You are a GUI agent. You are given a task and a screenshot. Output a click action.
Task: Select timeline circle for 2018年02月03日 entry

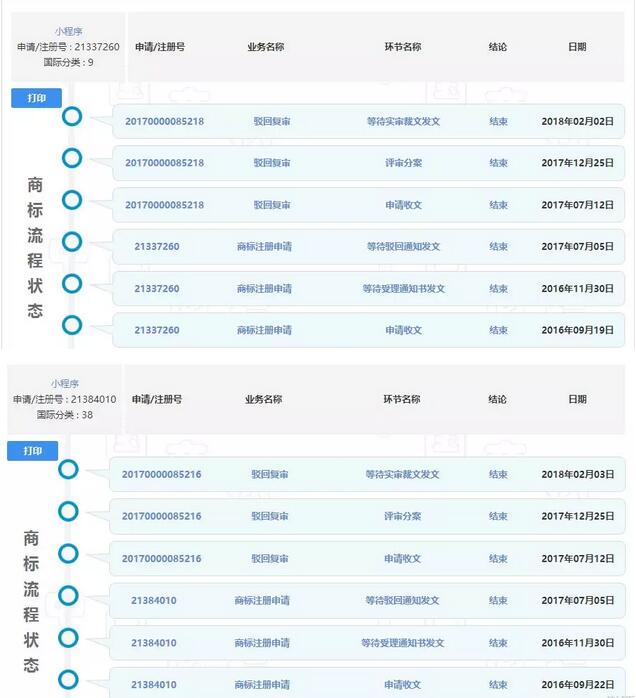point(68,470)
